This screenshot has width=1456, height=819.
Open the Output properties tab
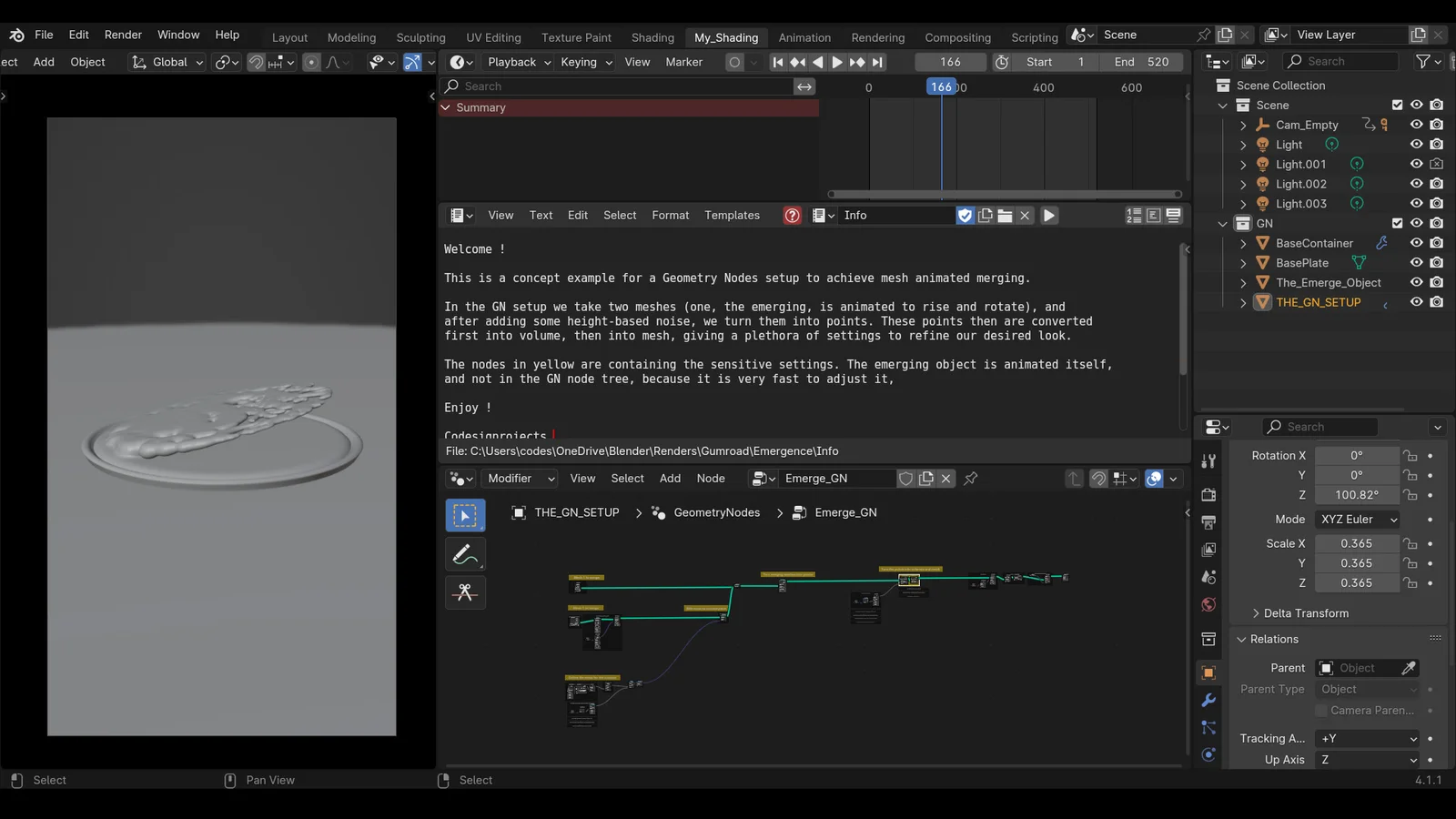(x=1208, y=523)
